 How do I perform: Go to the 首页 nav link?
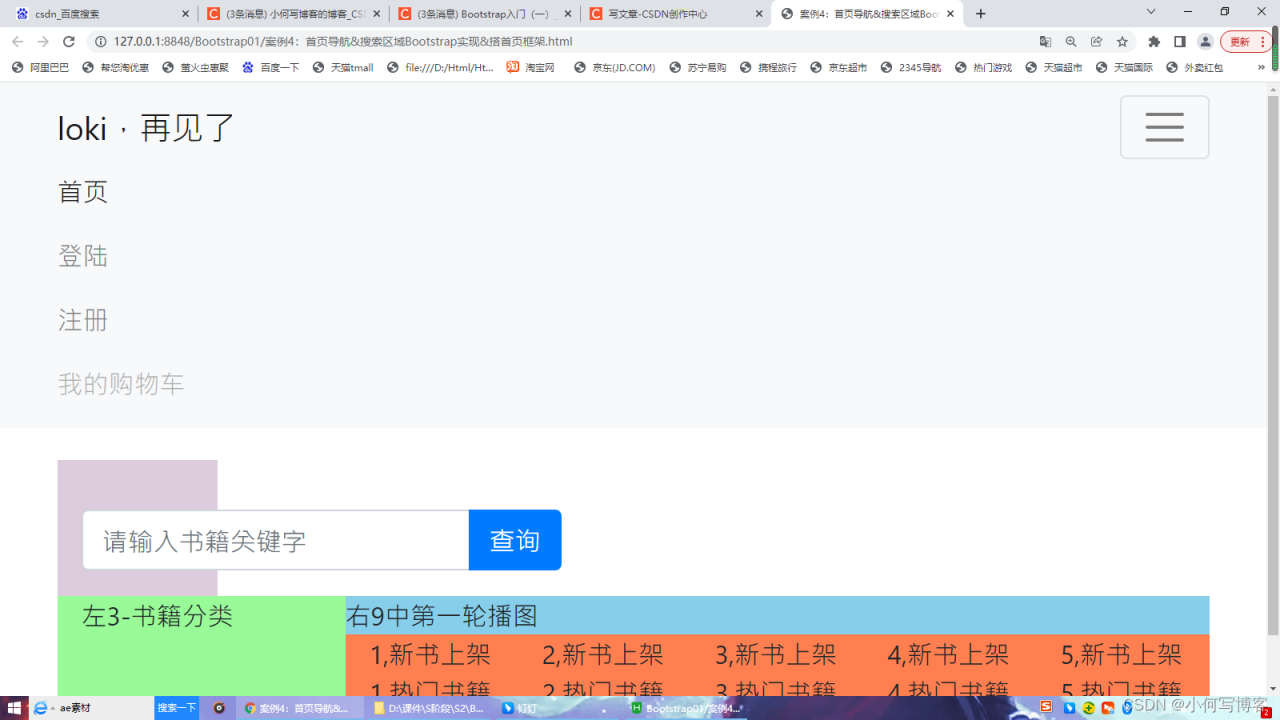[83, 192]
